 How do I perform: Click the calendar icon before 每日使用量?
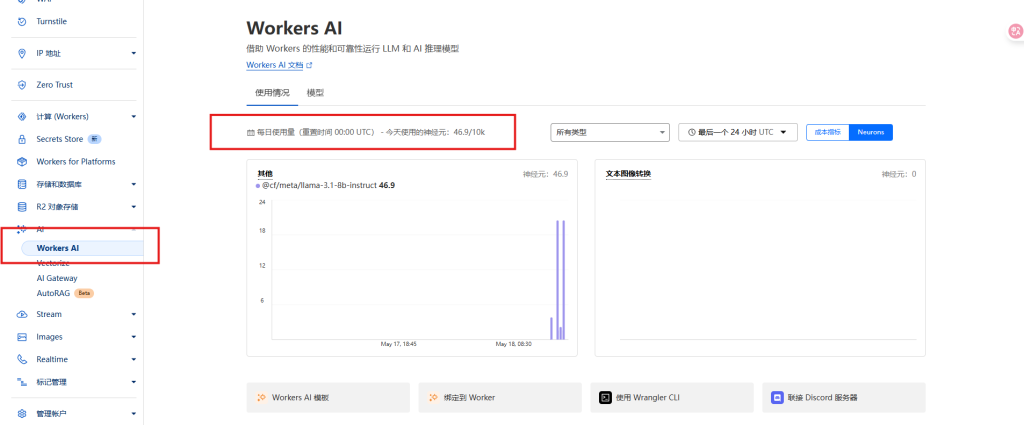(x=250, y=133)
